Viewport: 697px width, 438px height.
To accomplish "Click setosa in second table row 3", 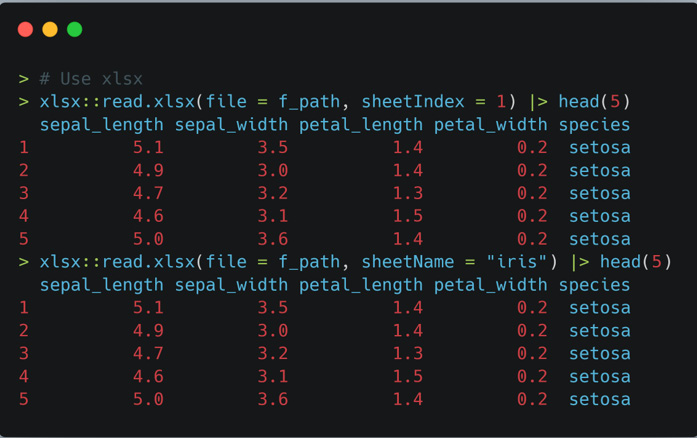I will [600, 354].
